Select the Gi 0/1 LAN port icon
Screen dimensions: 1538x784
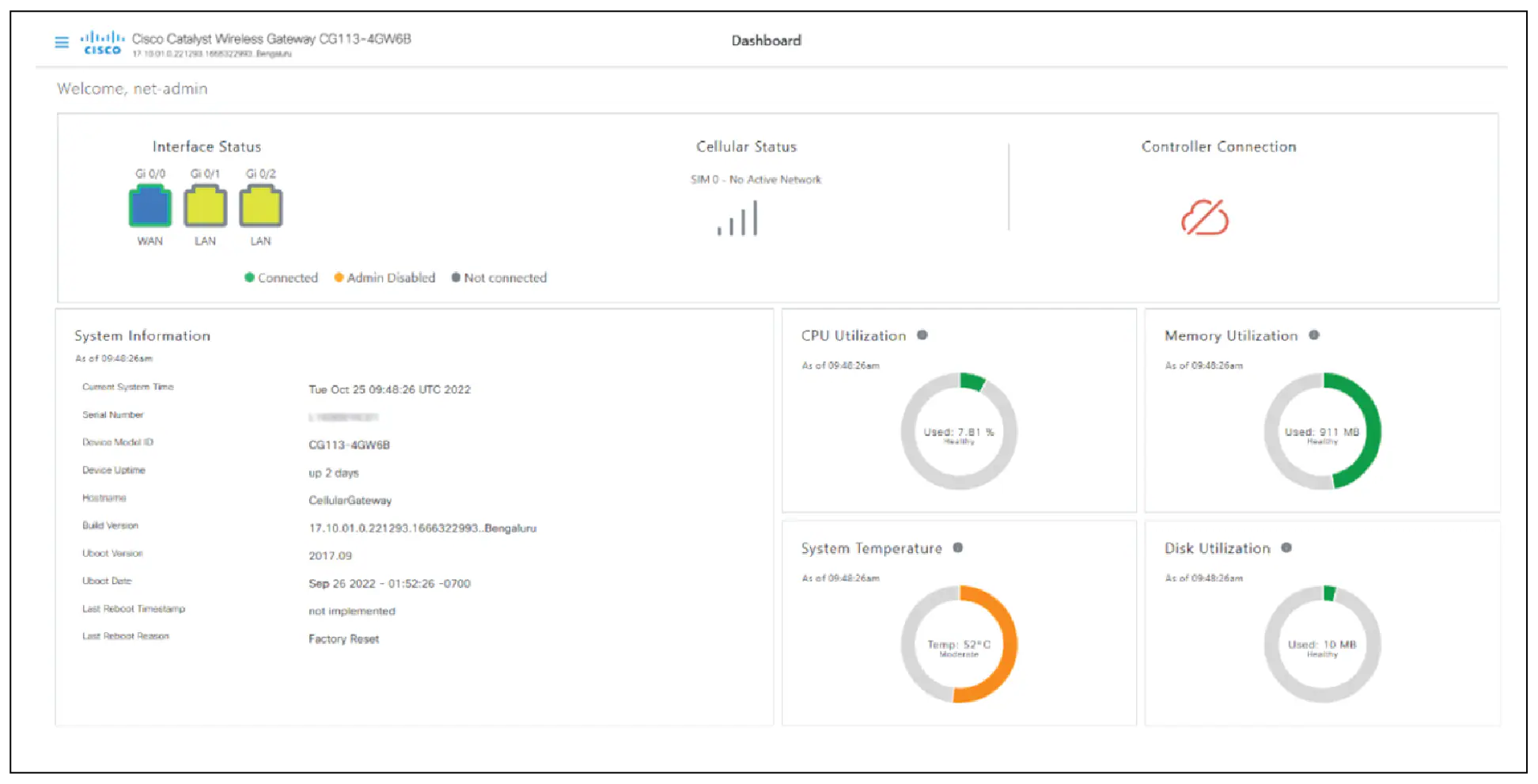(205, 206)
